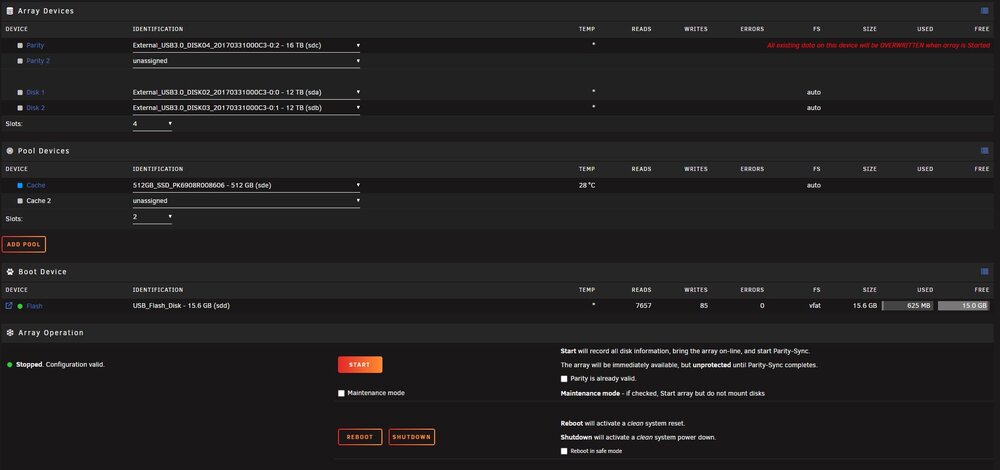
Task: Click the green Flash status dot
Action: tap(20, 306)
